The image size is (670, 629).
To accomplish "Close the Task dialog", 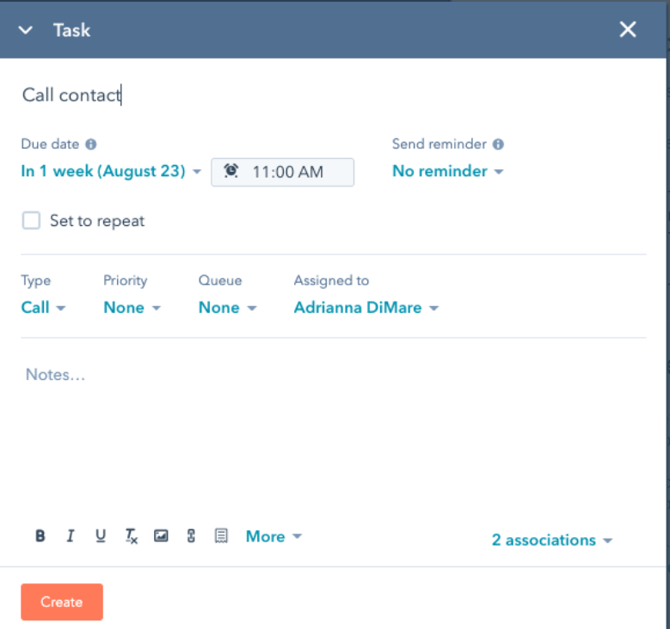I will [628, 29].
